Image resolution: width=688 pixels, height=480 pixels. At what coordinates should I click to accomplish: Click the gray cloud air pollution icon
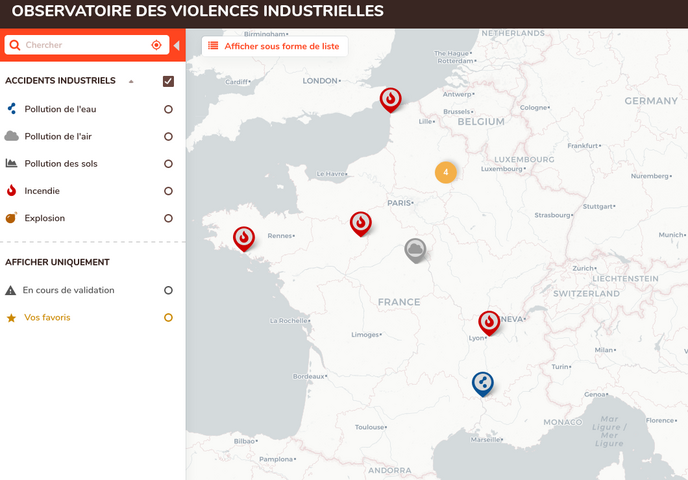(11, 136)
